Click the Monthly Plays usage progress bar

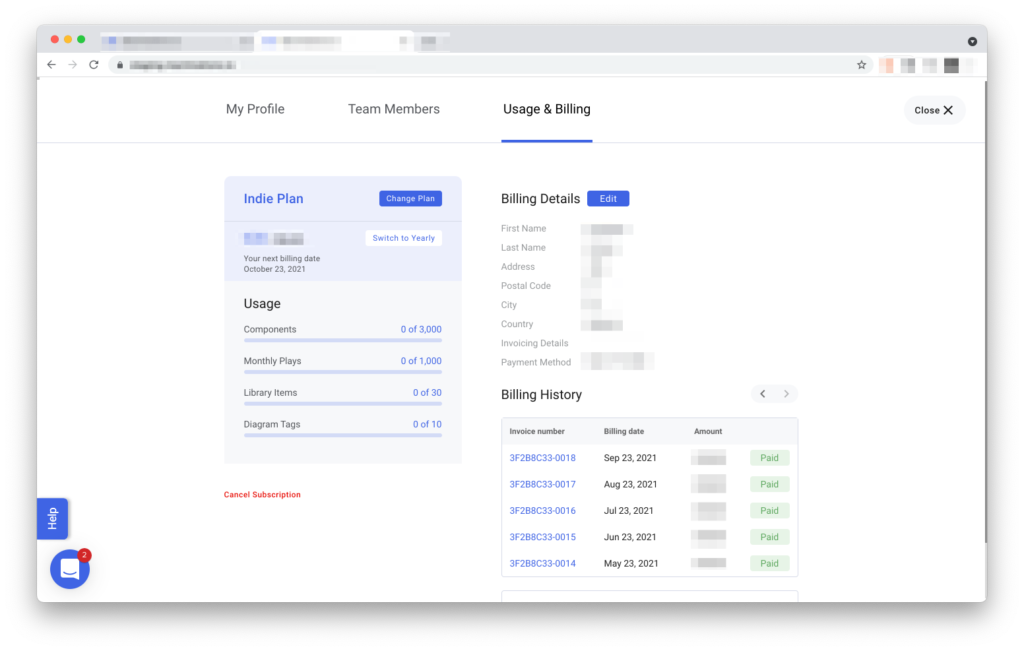343,372
